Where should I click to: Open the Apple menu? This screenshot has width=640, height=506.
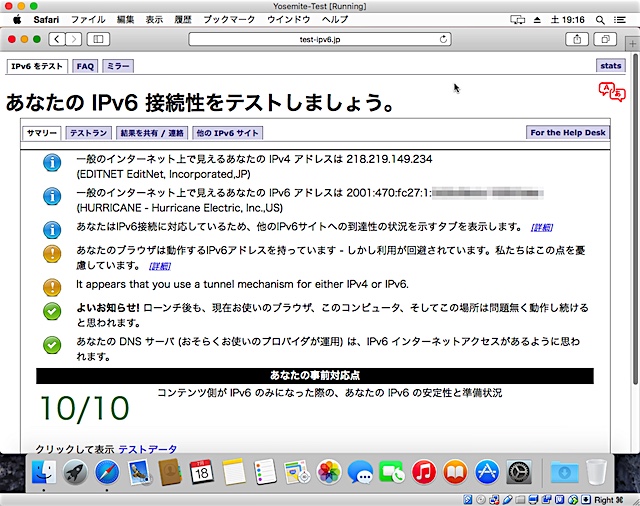pos(17,19)
